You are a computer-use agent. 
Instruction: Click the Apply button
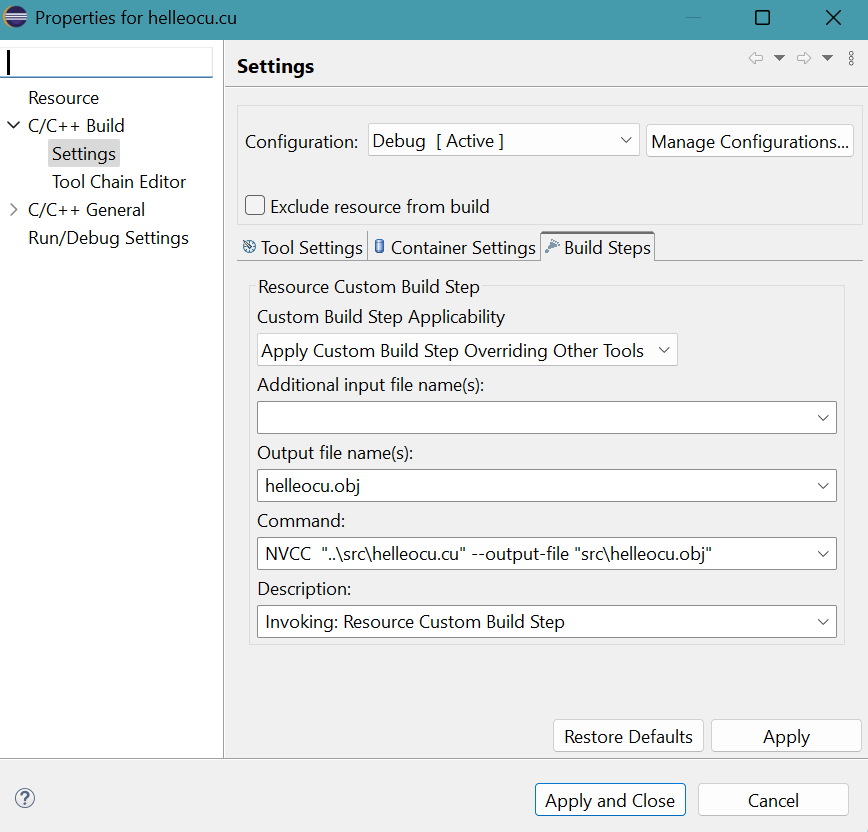tap(786, 736)
